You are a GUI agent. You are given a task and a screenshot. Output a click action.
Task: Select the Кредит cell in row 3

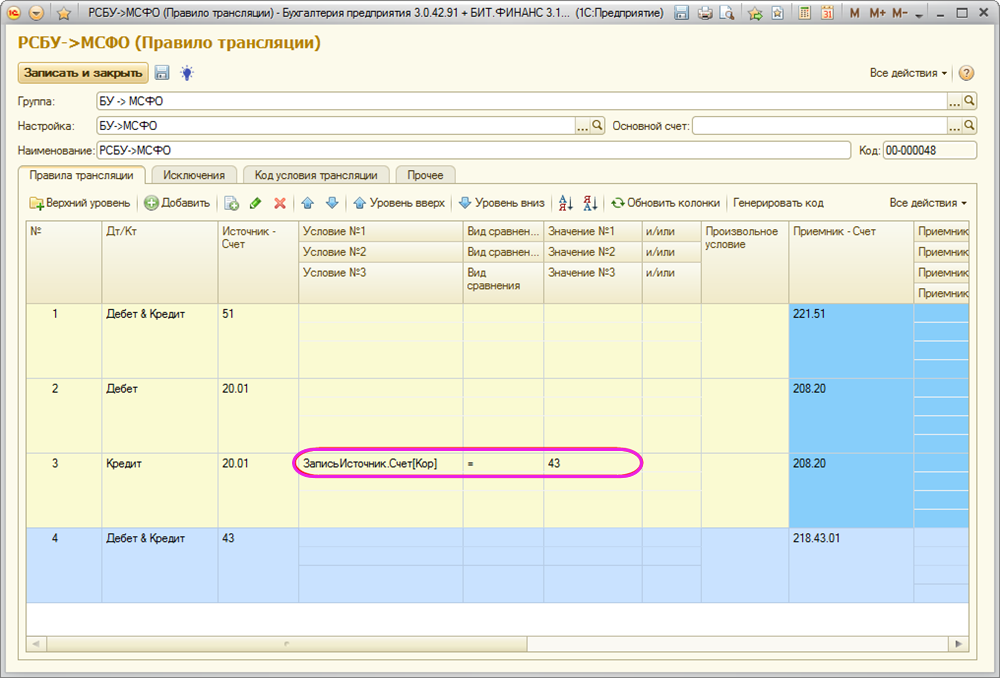pos(159,490)
